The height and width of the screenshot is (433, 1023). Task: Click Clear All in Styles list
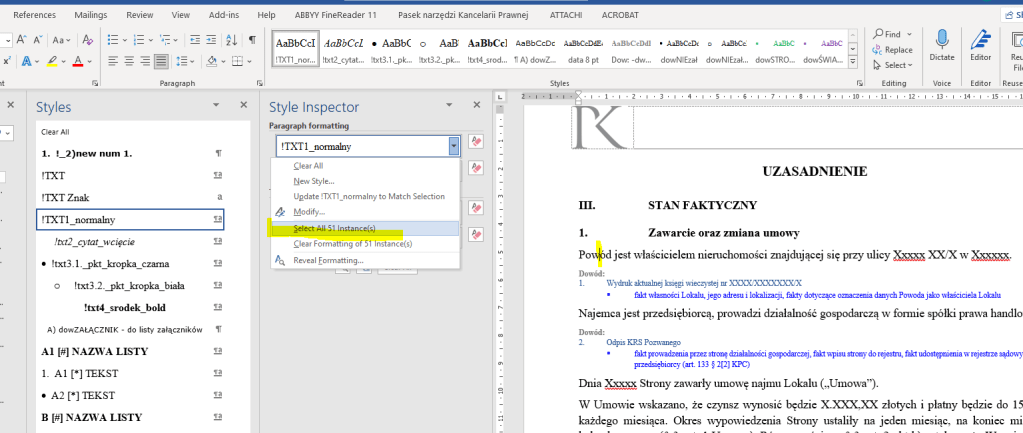pyautogui.click(x=55, y=131)
